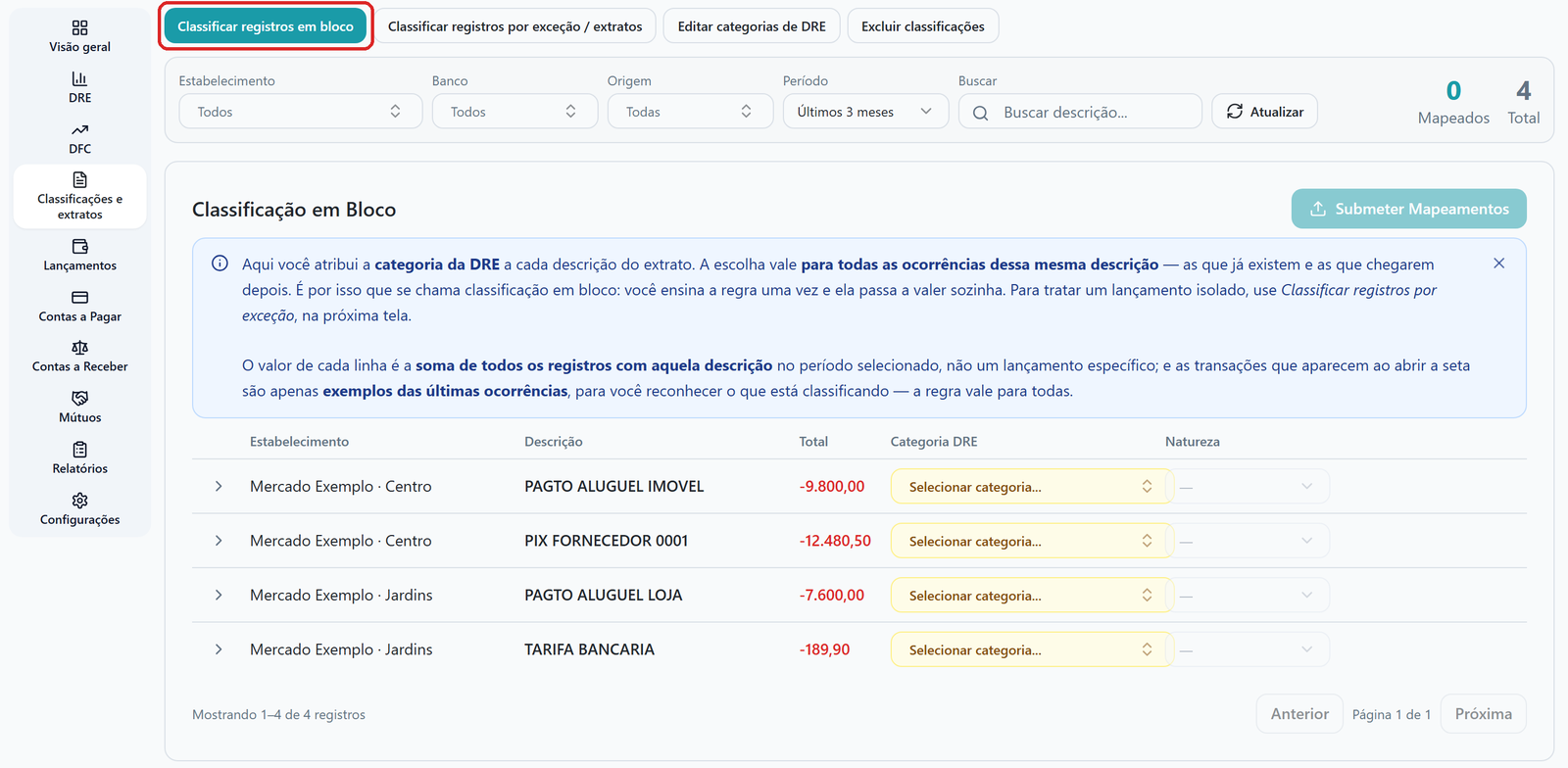The height and width of the screenshot is (768, 1568).
Task: Expand the PAGTO ALUGUEL IMOVEL row
Action: pyautogui.click(x=219, y=486)
